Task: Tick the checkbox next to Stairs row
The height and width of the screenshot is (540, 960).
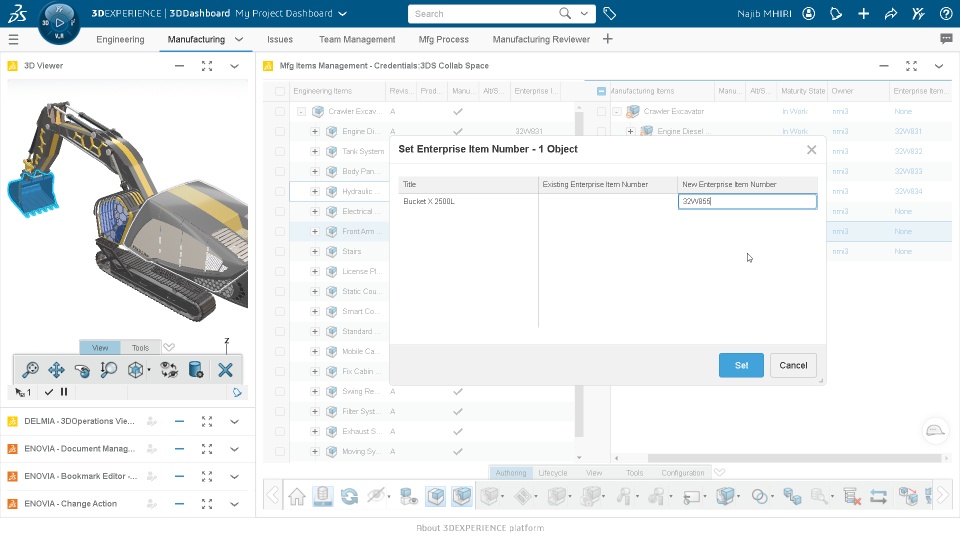Action: tap(280, 252)
